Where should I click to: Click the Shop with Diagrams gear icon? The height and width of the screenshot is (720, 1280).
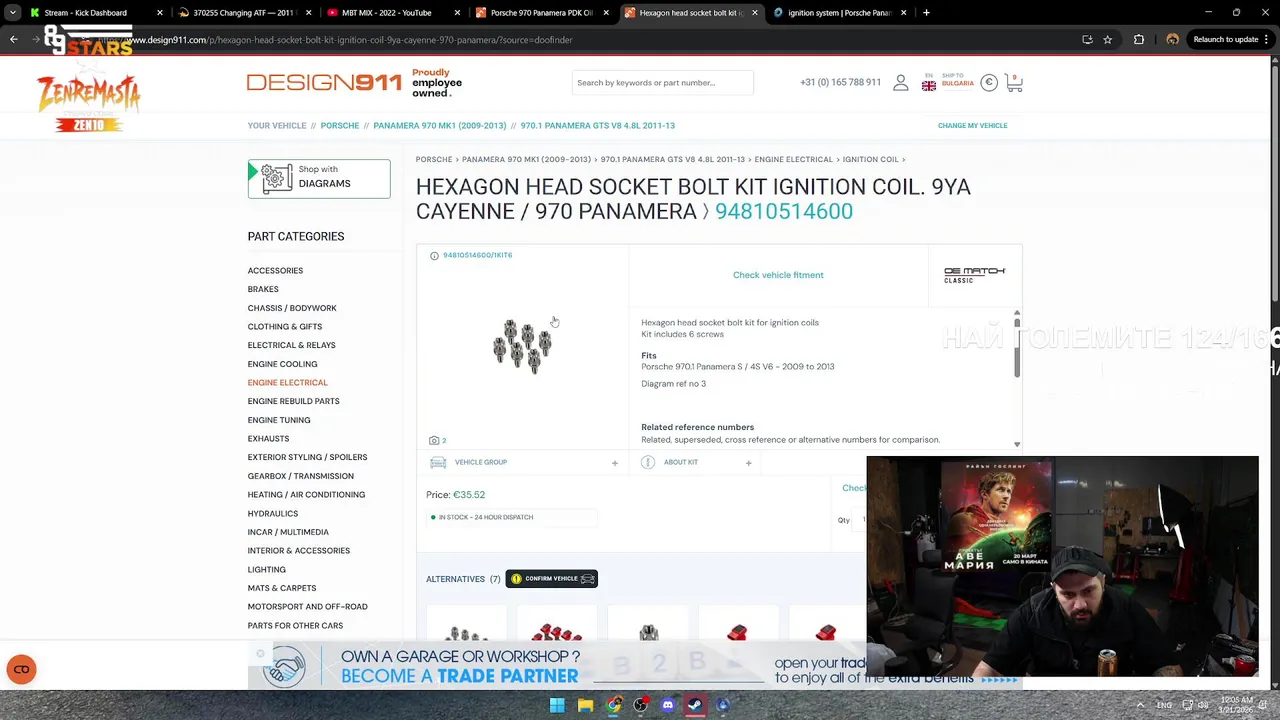(276, 178)
